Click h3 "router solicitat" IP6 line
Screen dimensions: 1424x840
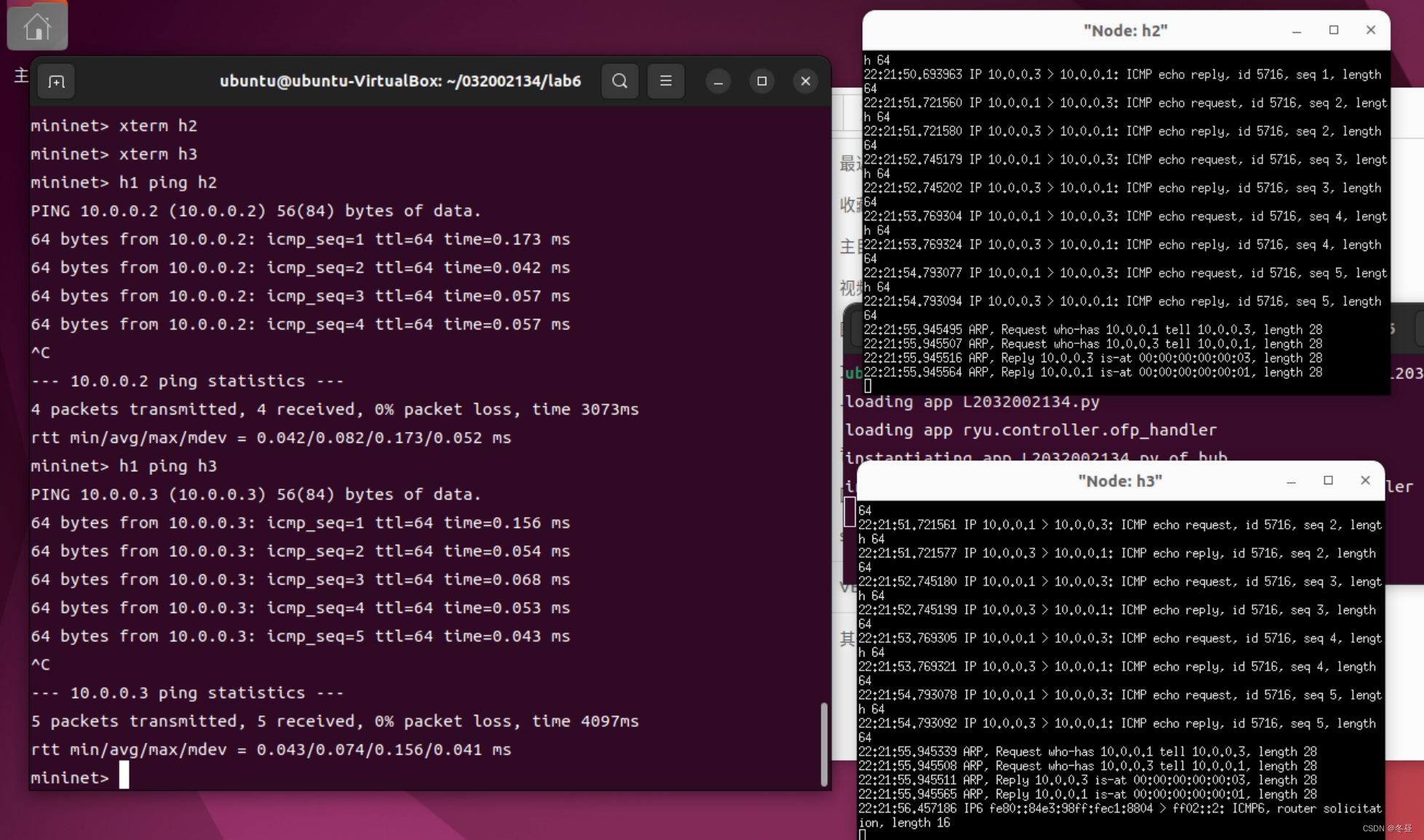(1120, 809)
